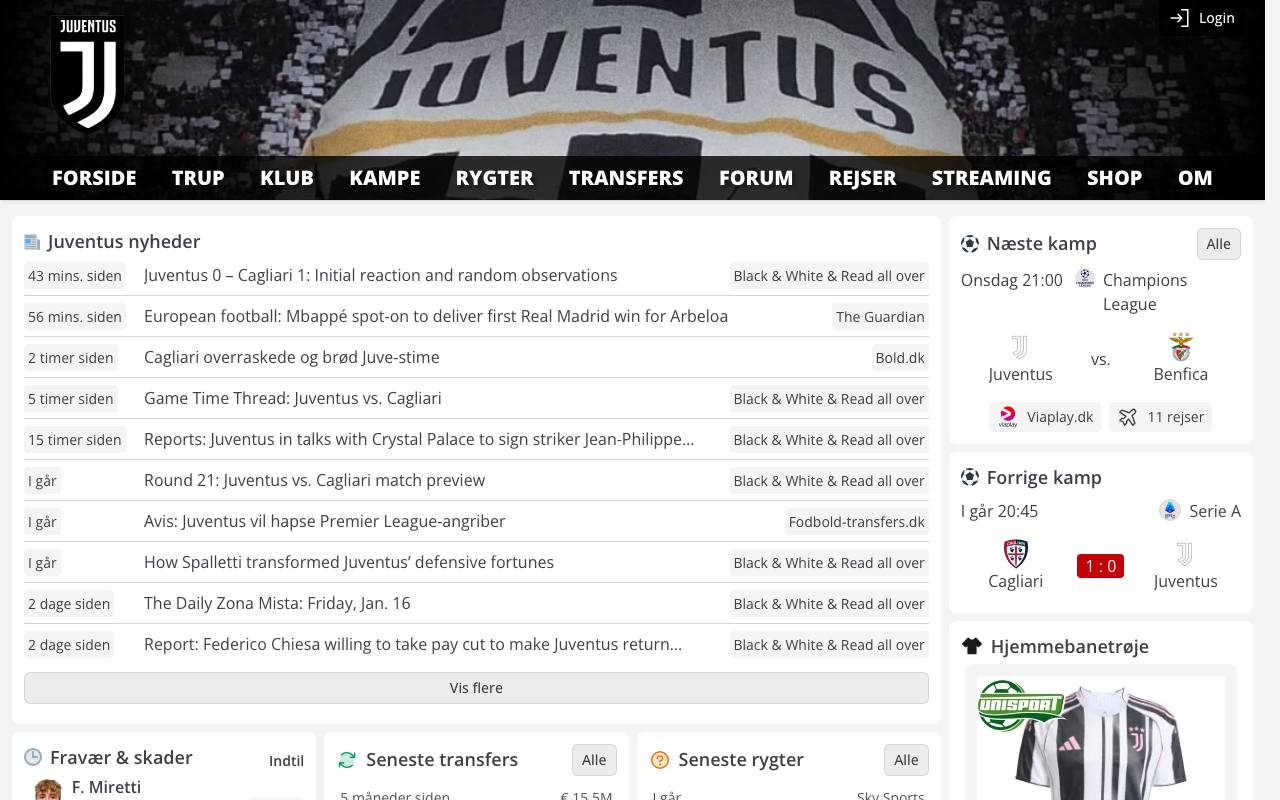Open The Guardian source tag

(880, 317)
